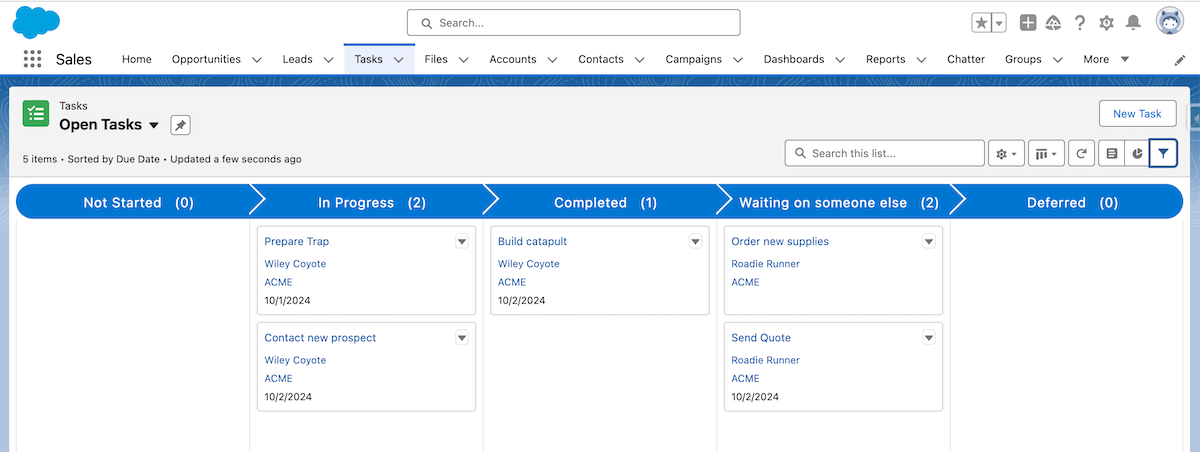Open the Setup gear icon

point(1106,23)
